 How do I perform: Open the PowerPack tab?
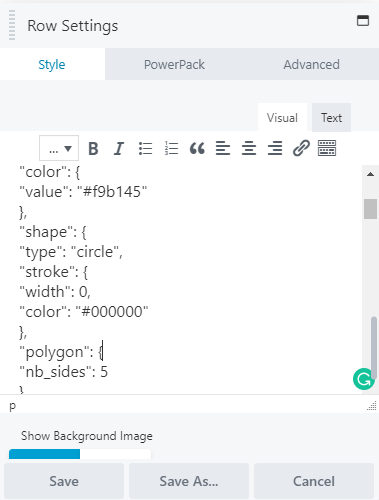point(174,64)
